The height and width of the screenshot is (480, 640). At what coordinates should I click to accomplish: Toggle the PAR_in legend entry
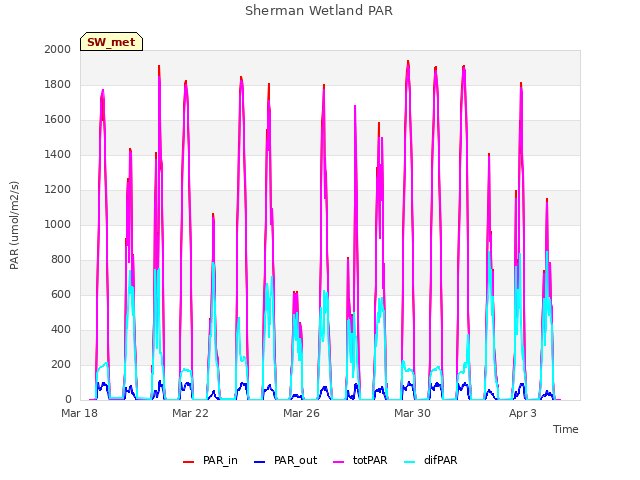(x=211, y=460)
